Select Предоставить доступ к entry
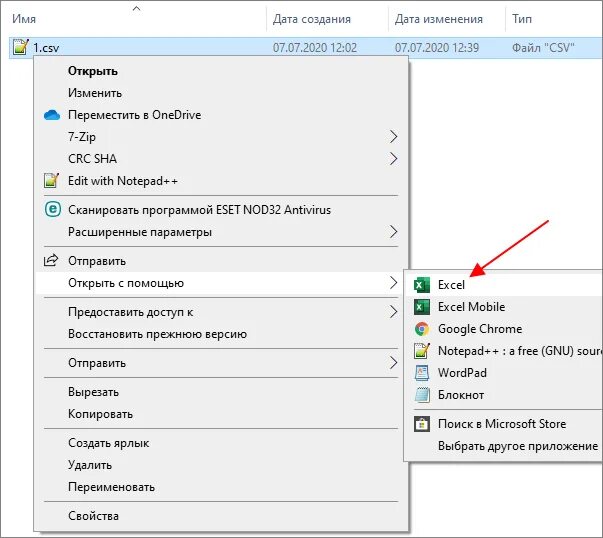603x538 pixels. pyautogui.click(x=221, y=312)
